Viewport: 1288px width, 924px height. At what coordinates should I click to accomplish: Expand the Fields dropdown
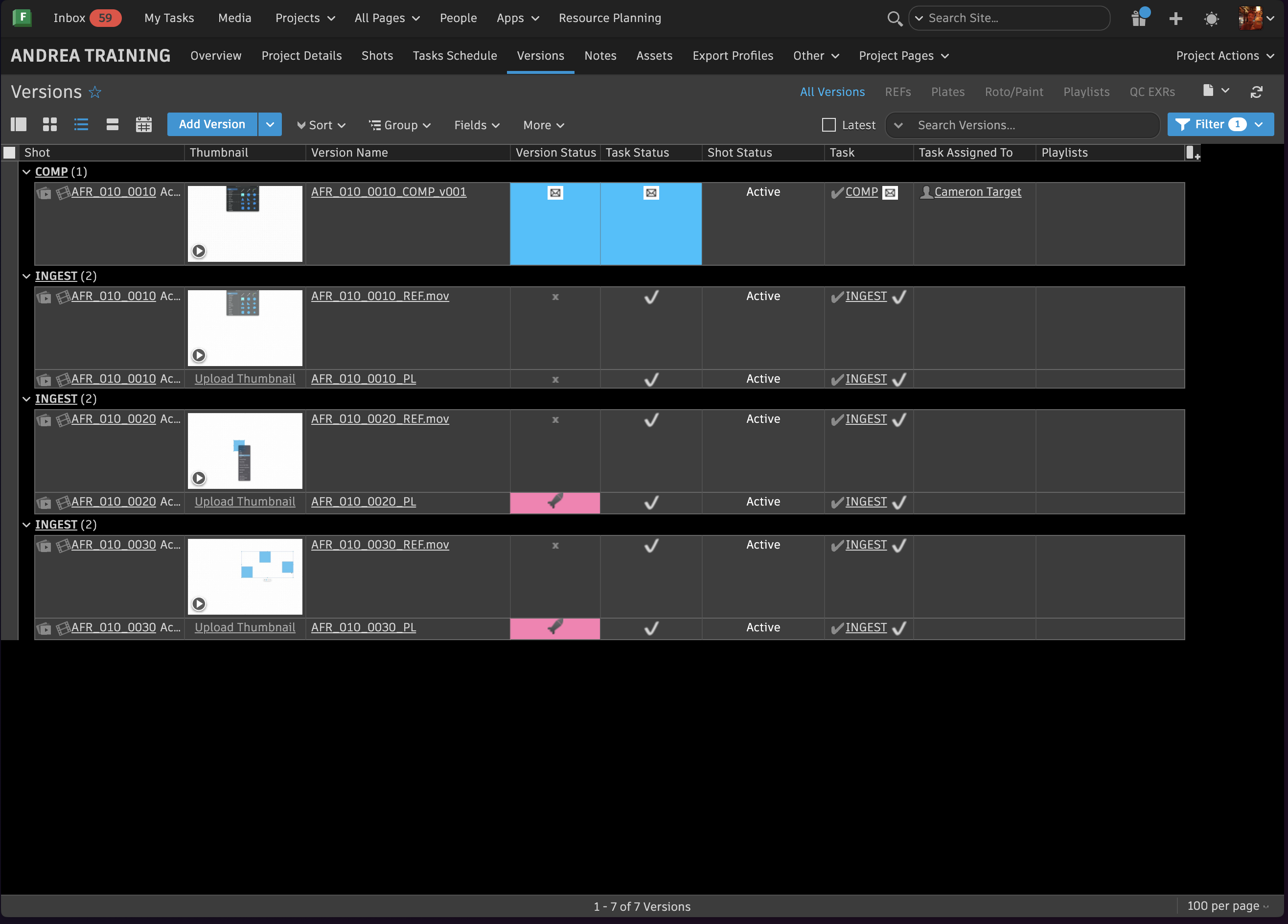click(x=477, y=125)
